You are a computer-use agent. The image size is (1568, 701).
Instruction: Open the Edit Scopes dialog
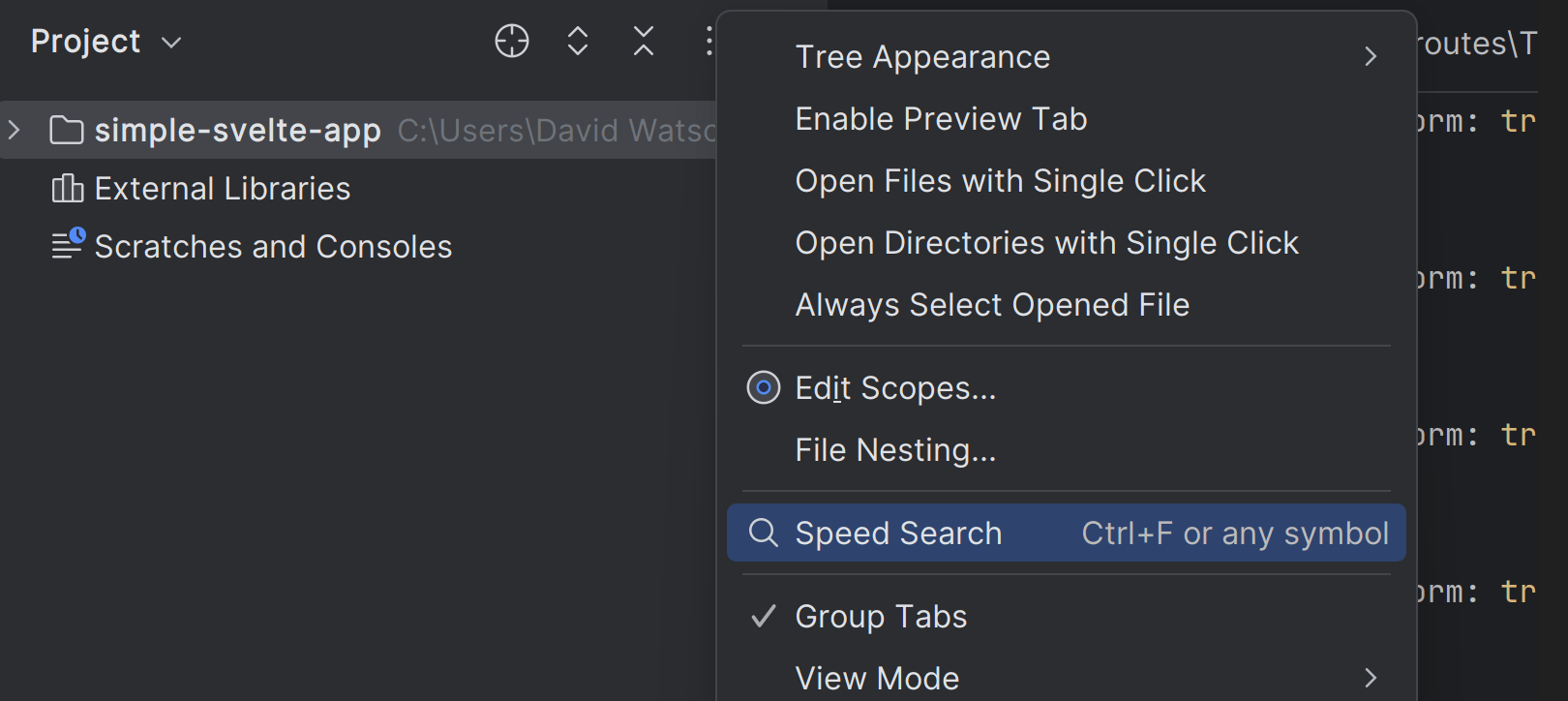[894, 388]
